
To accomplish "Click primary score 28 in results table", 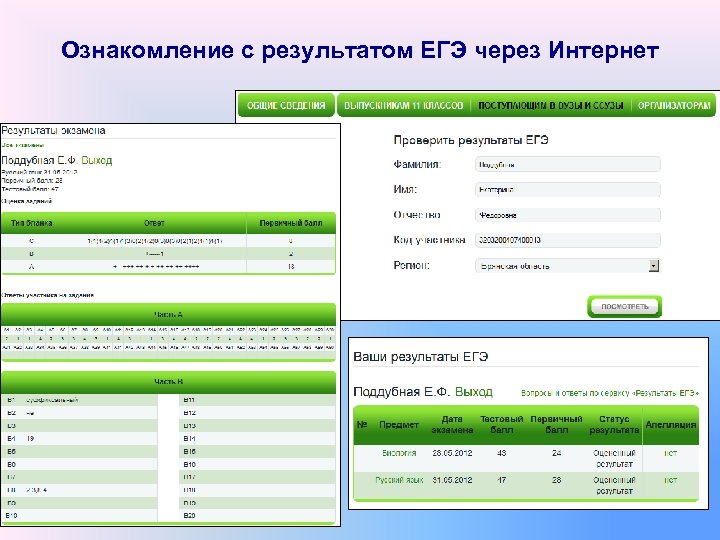I will (557, 480).
